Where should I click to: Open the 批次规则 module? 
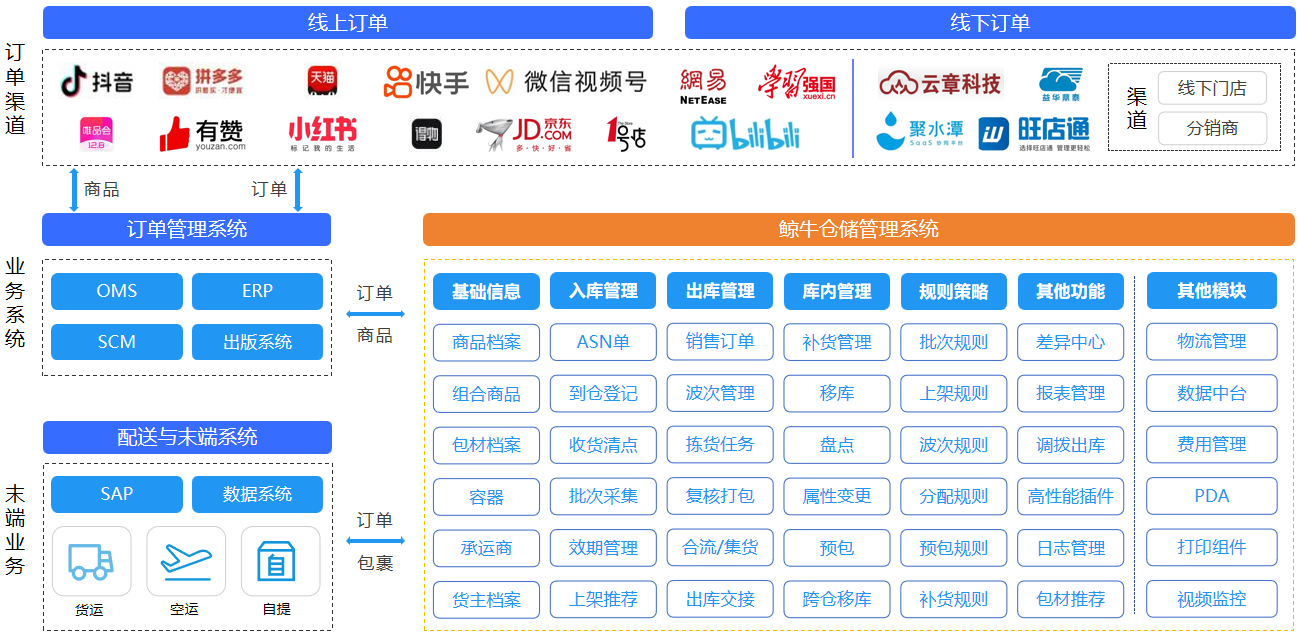coord(954,342)
